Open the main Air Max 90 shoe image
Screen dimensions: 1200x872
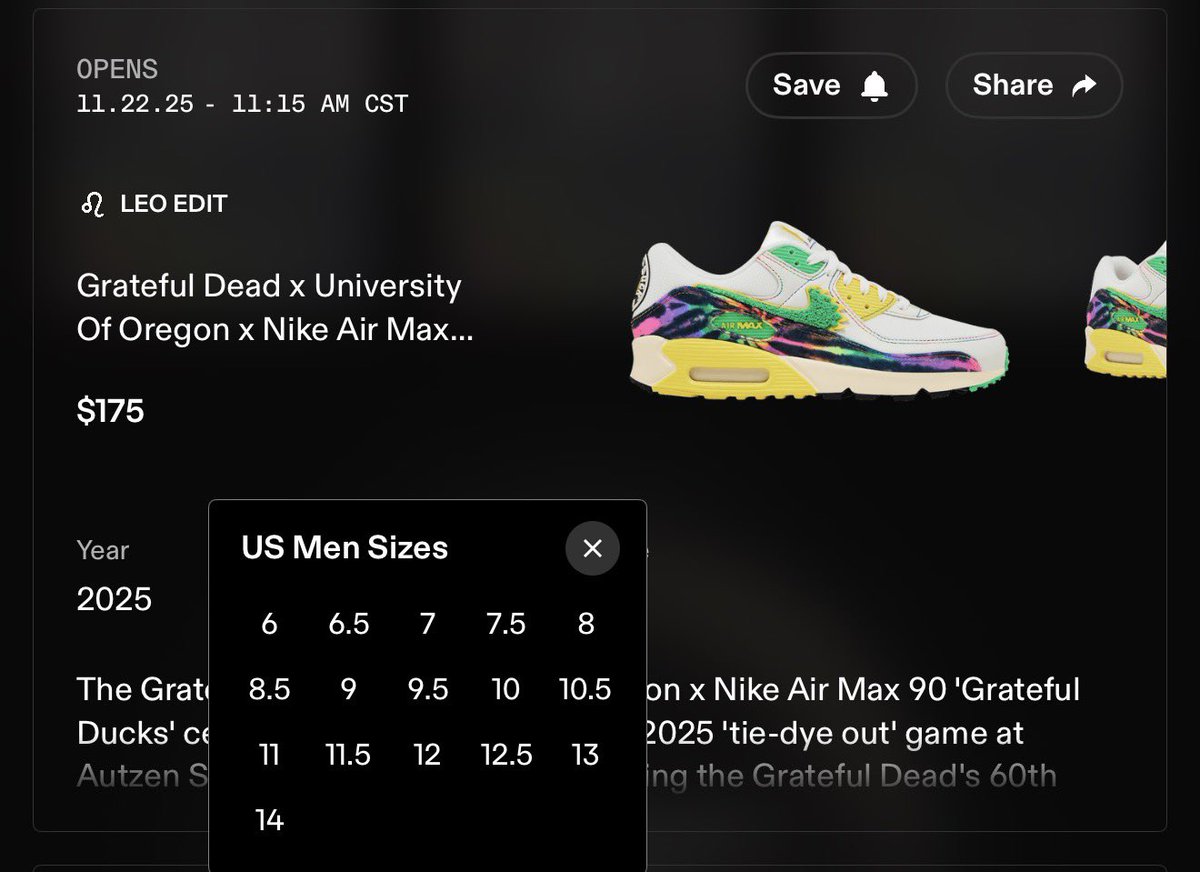tap(820, 312)
